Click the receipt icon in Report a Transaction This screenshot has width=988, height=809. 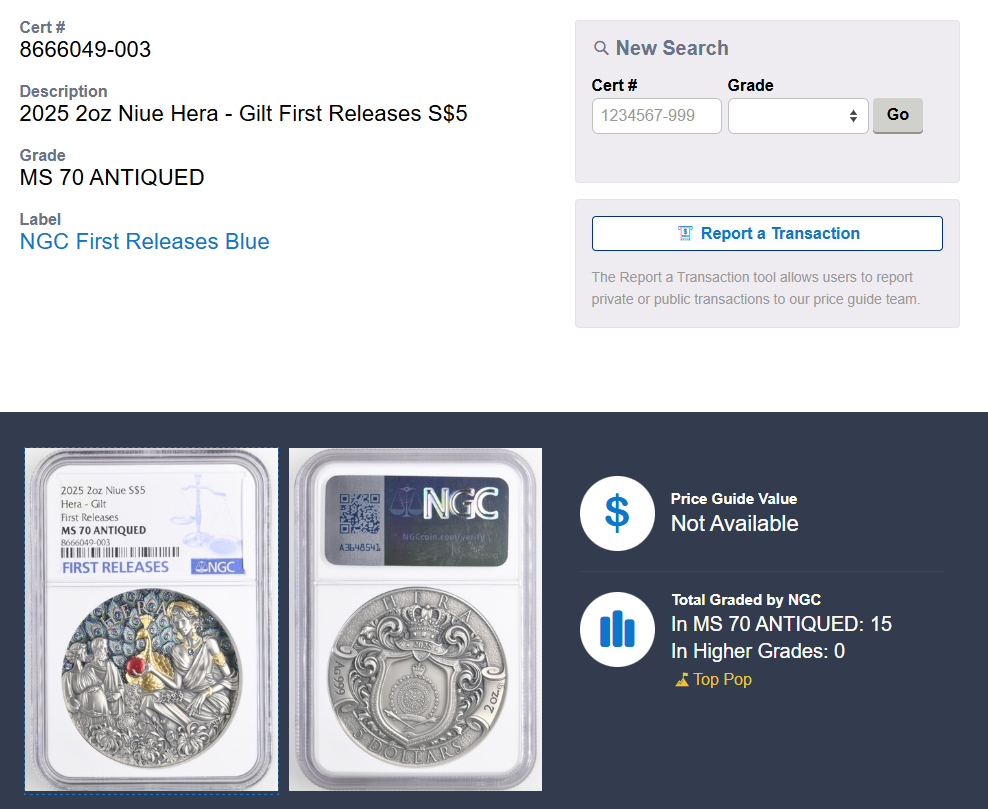coord(685,234)
